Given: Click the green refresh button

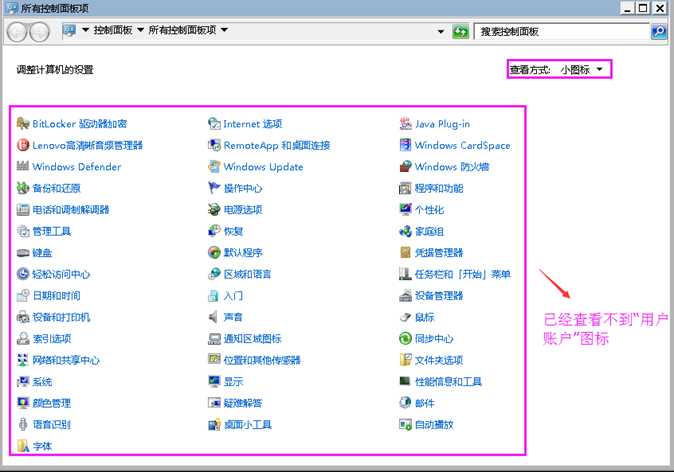Looking at the screenshot, I should pyautogui.click(x=460, y=31).
